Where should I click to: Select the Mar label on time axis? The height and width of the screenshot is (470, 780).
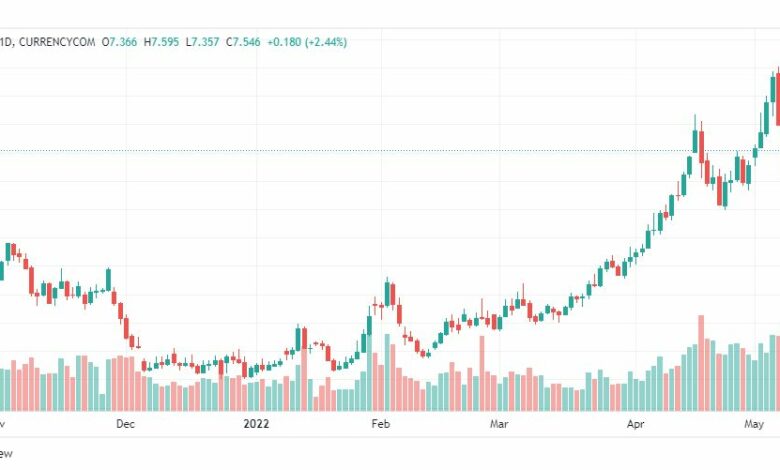(499, 424)
